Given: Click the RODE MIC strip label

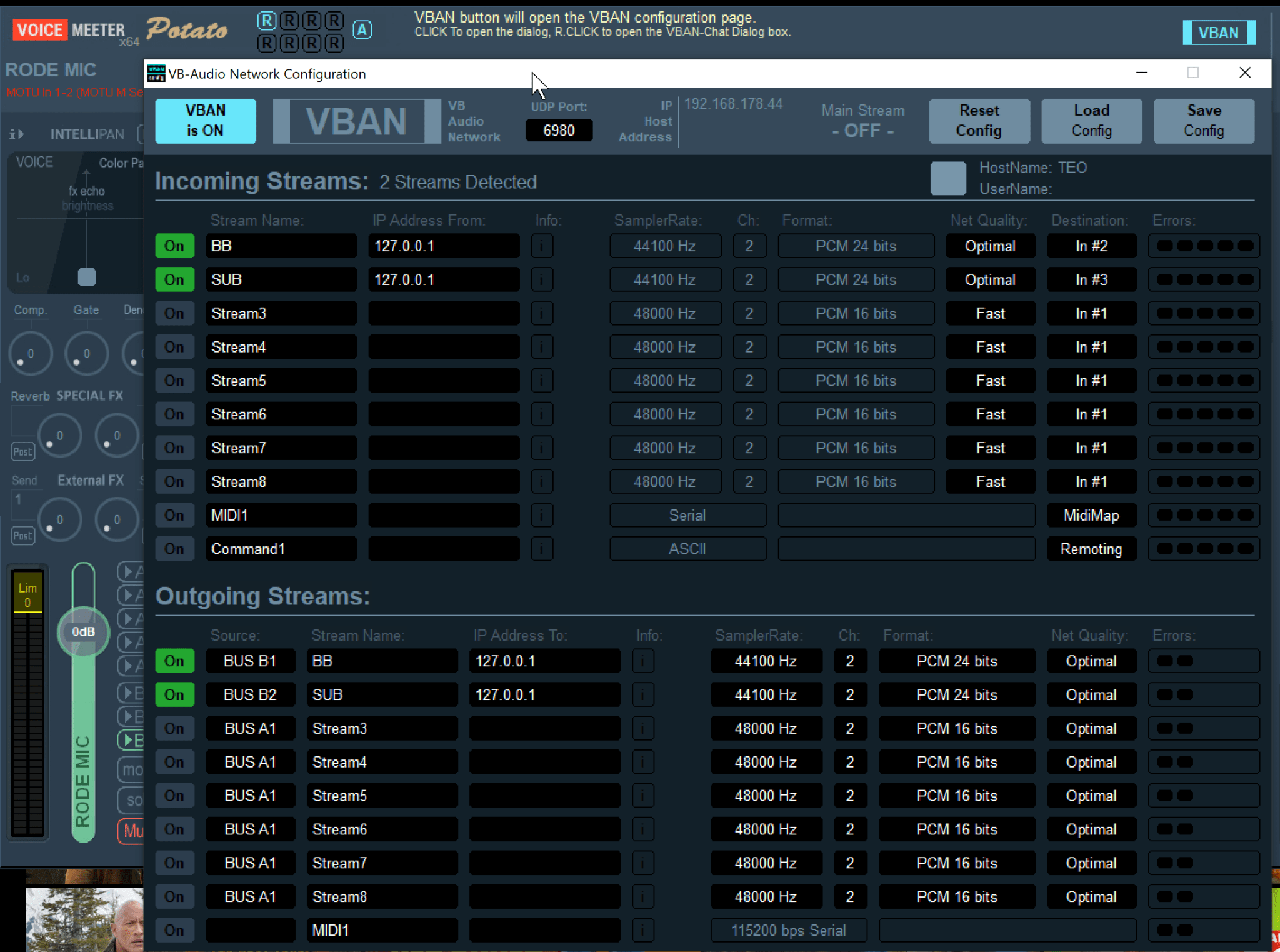Looking at the screenshot, I should click(x=51, y=70).
